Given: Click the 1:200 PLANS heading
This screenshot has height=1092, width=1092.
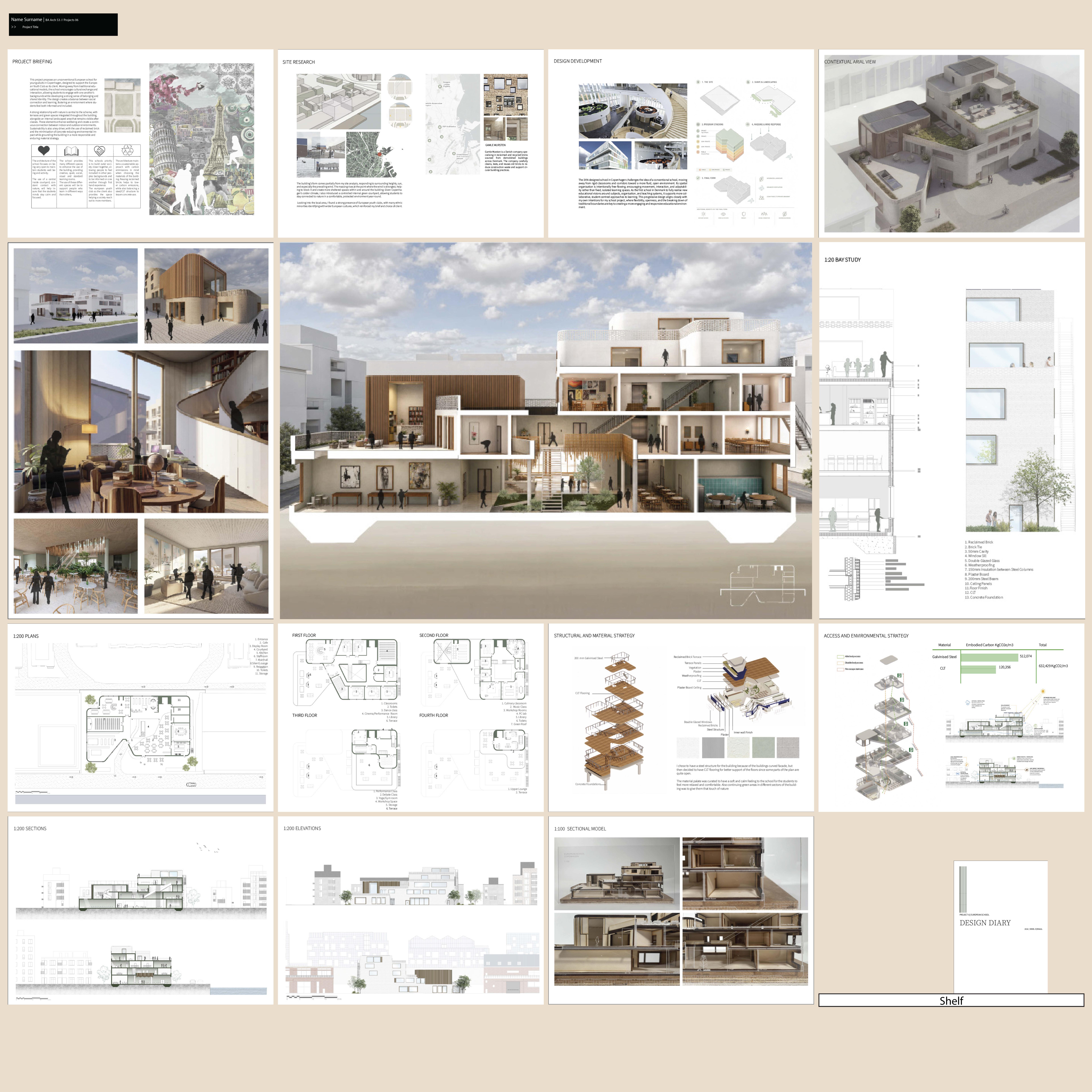Looking at the screenshot, I should point(26,636).
